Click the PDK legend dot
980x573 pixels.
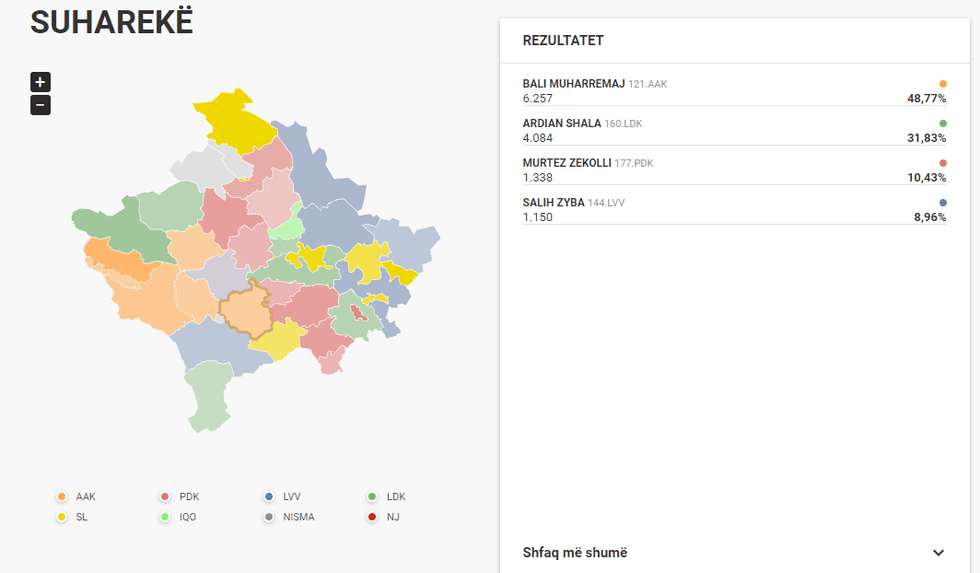pos(165,497)
